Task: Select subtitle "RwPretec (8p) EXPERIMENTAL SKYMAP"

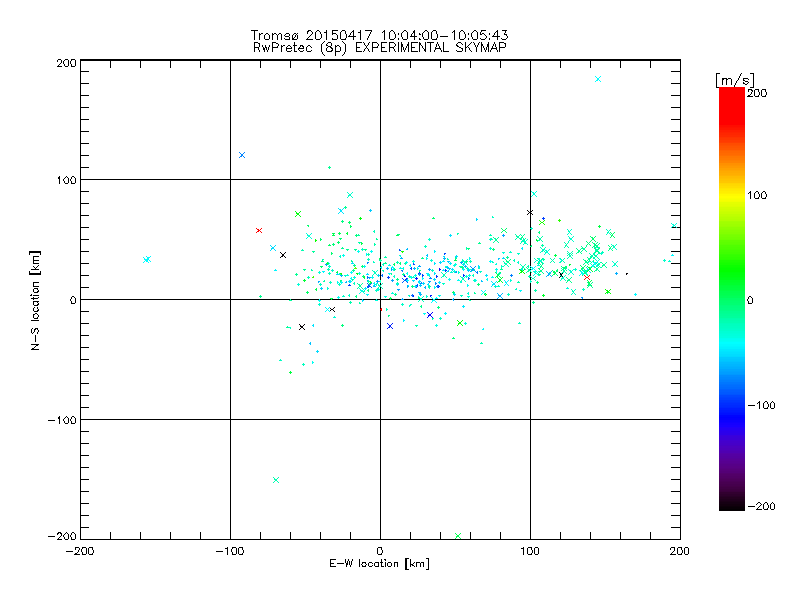Action: click(380, 48)
